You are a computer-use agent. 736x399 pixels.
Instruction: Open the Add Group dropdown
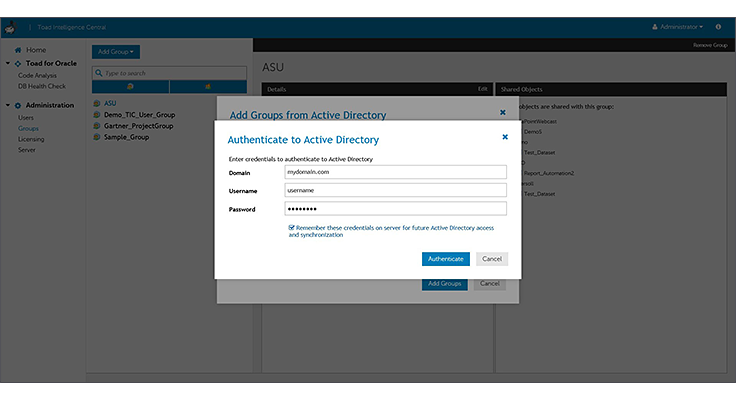coord(116,52)
